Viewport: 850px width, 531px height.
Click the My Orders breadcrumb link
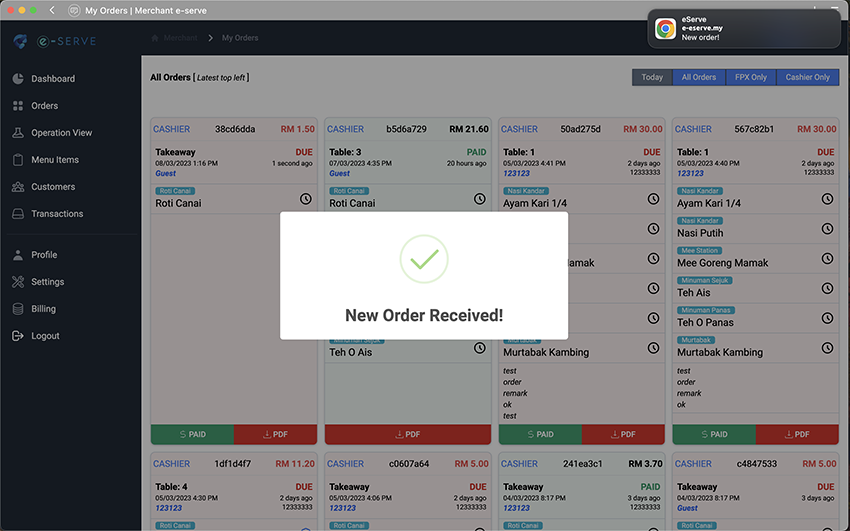coord(240,38)
